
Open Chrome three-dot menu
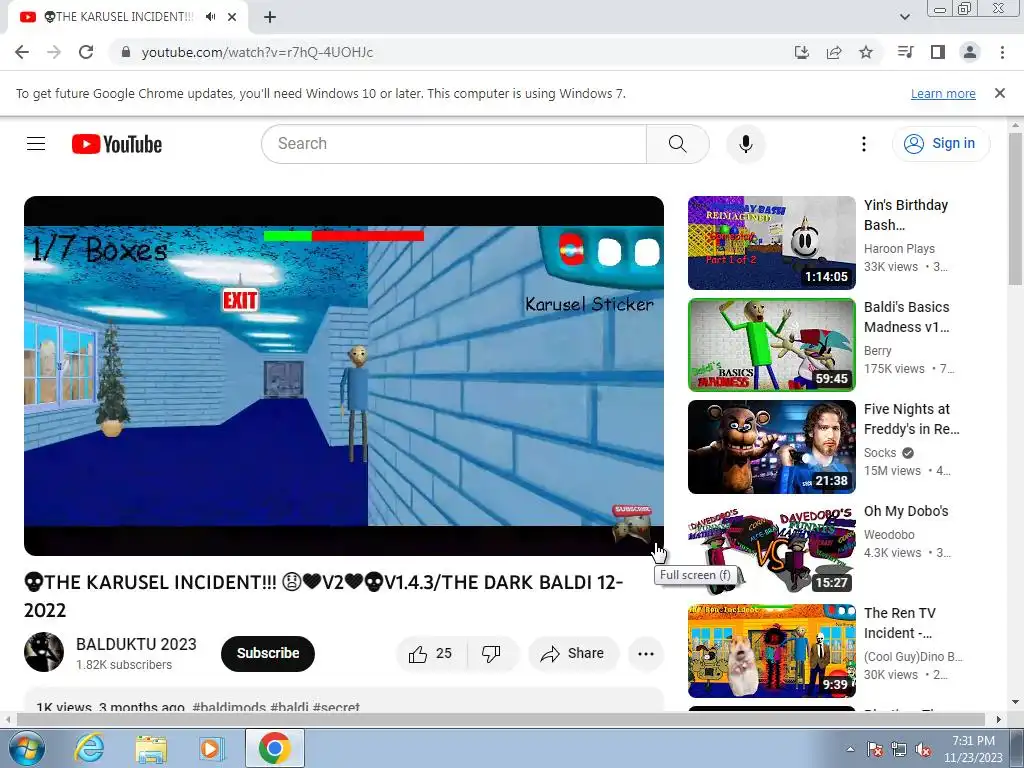(x=1002, y=52)
